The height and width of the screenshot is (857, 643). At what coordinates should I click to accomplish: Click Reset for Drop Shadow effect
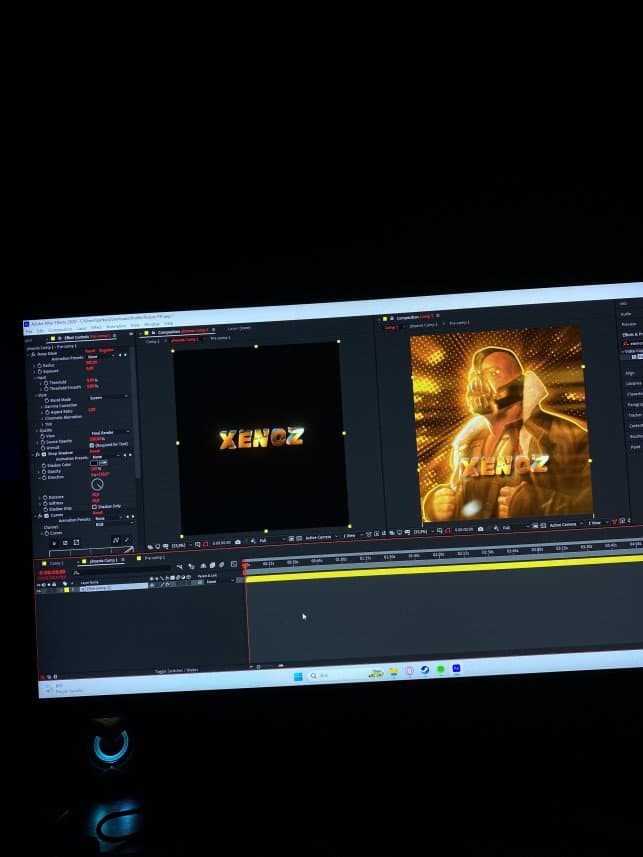(97, 451)
